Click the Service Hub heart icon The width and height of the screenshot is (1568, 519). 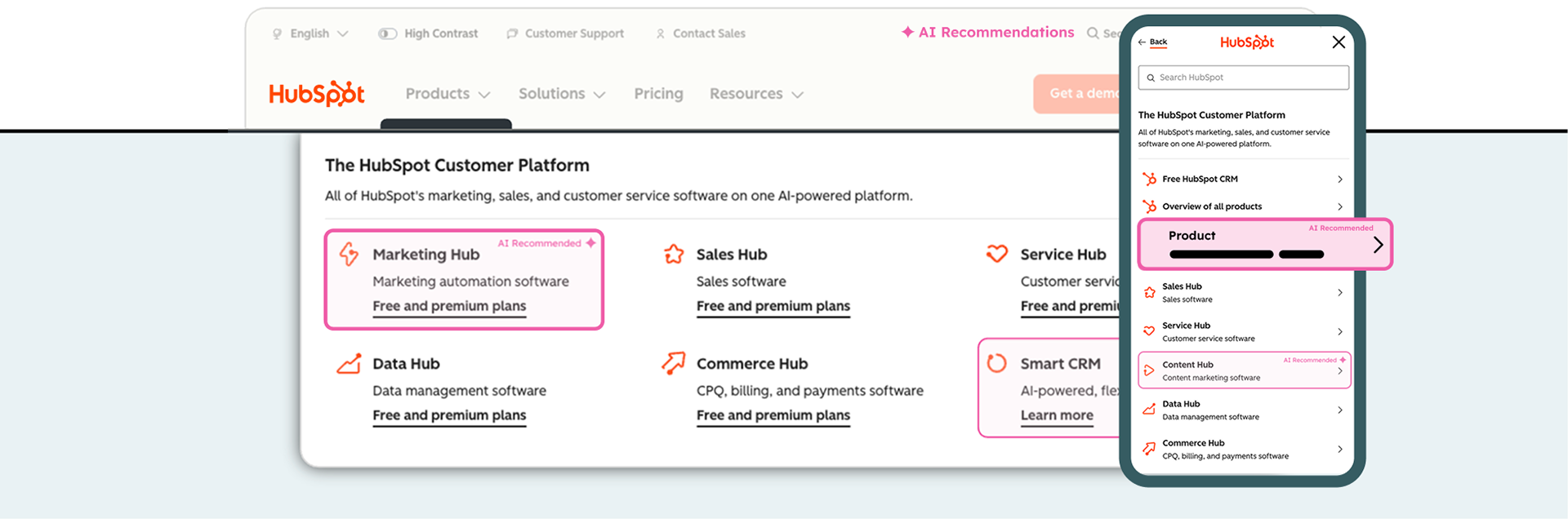(x=996, y=254)
